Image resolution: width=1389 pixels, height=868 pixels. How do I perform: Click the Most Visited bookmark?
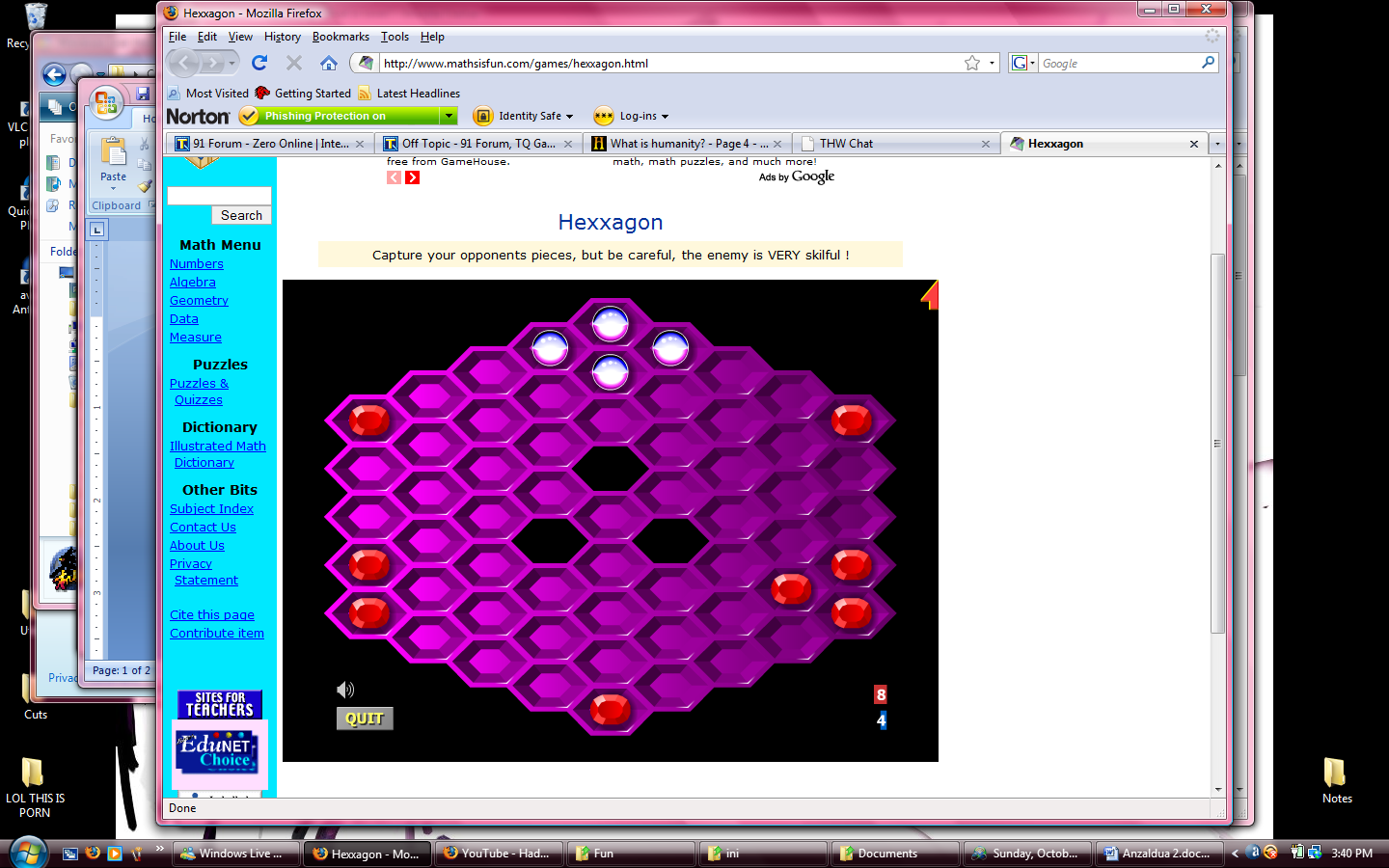[x=207, y=93]
